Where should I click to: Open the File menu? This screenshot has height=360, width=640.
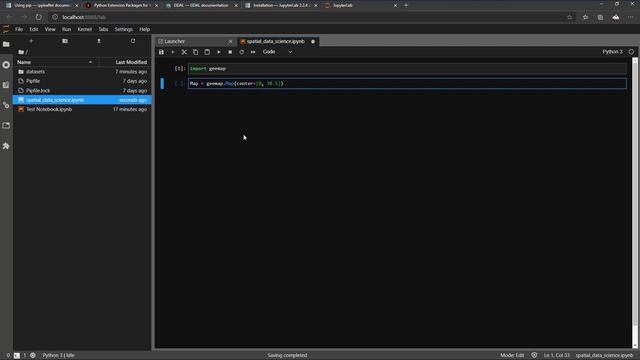tap(19, 29)
